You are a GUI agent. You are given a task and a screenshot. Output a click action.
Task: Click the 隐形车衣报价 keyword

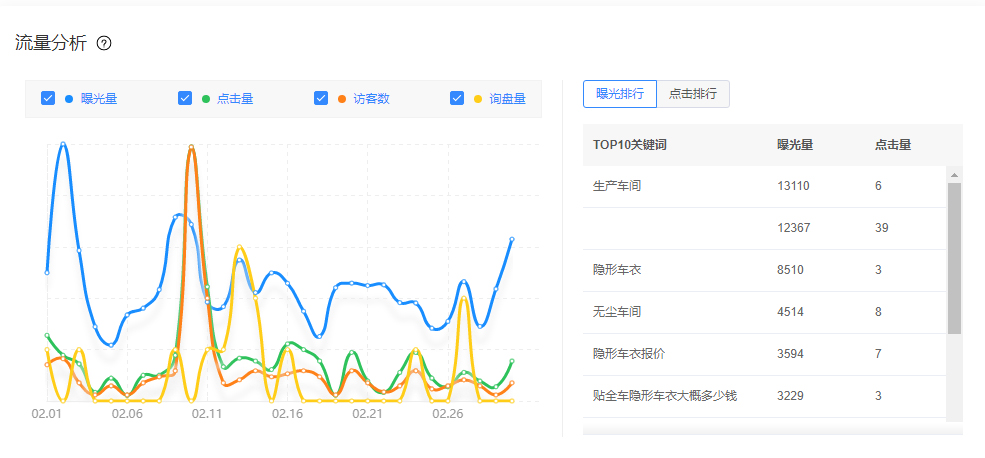click(x=629, y=354)
